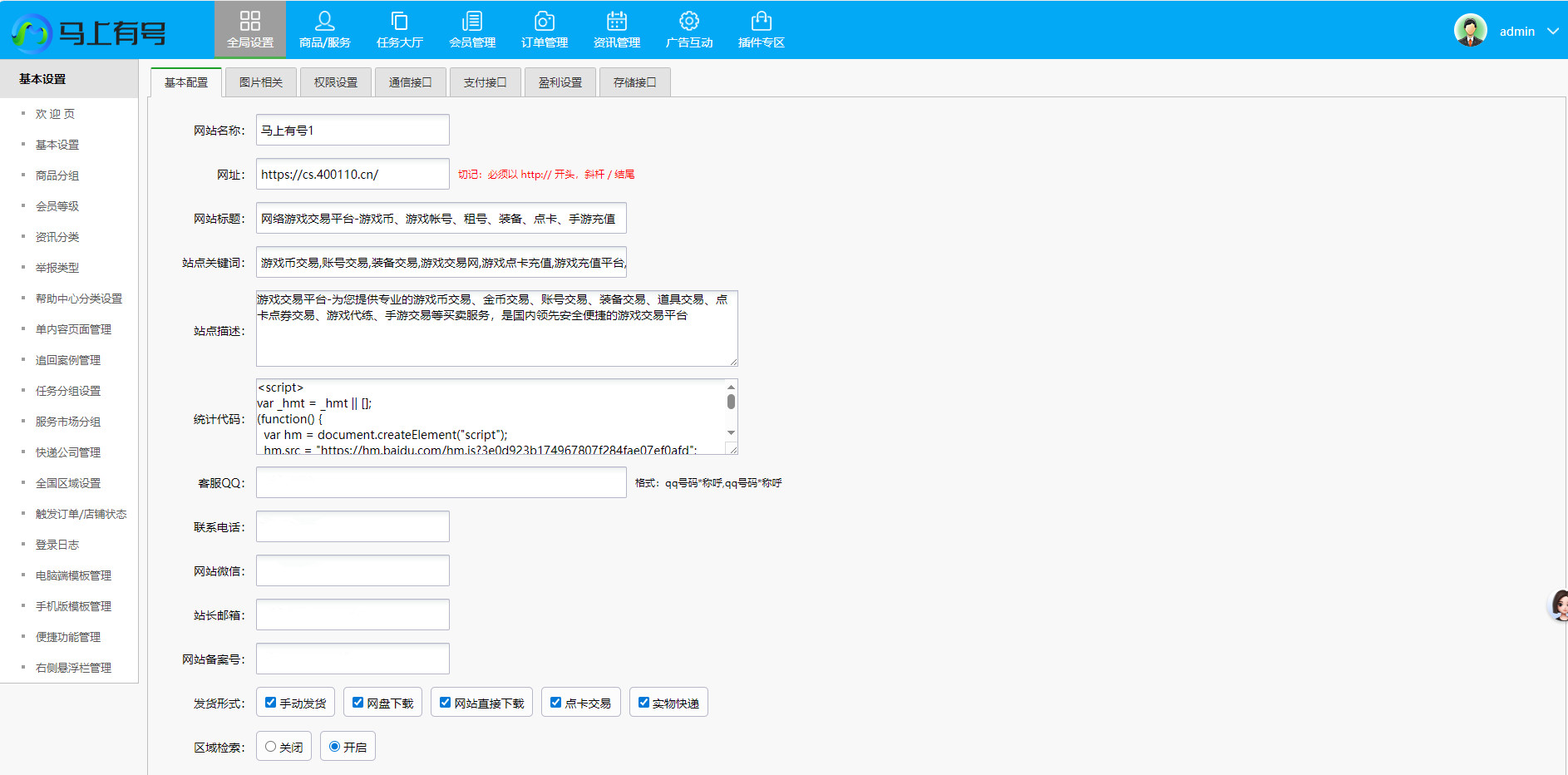Viewport: 1568px width, 775px height.
Task: Click the 插件专区 bag icon
Action: (762, 21)
